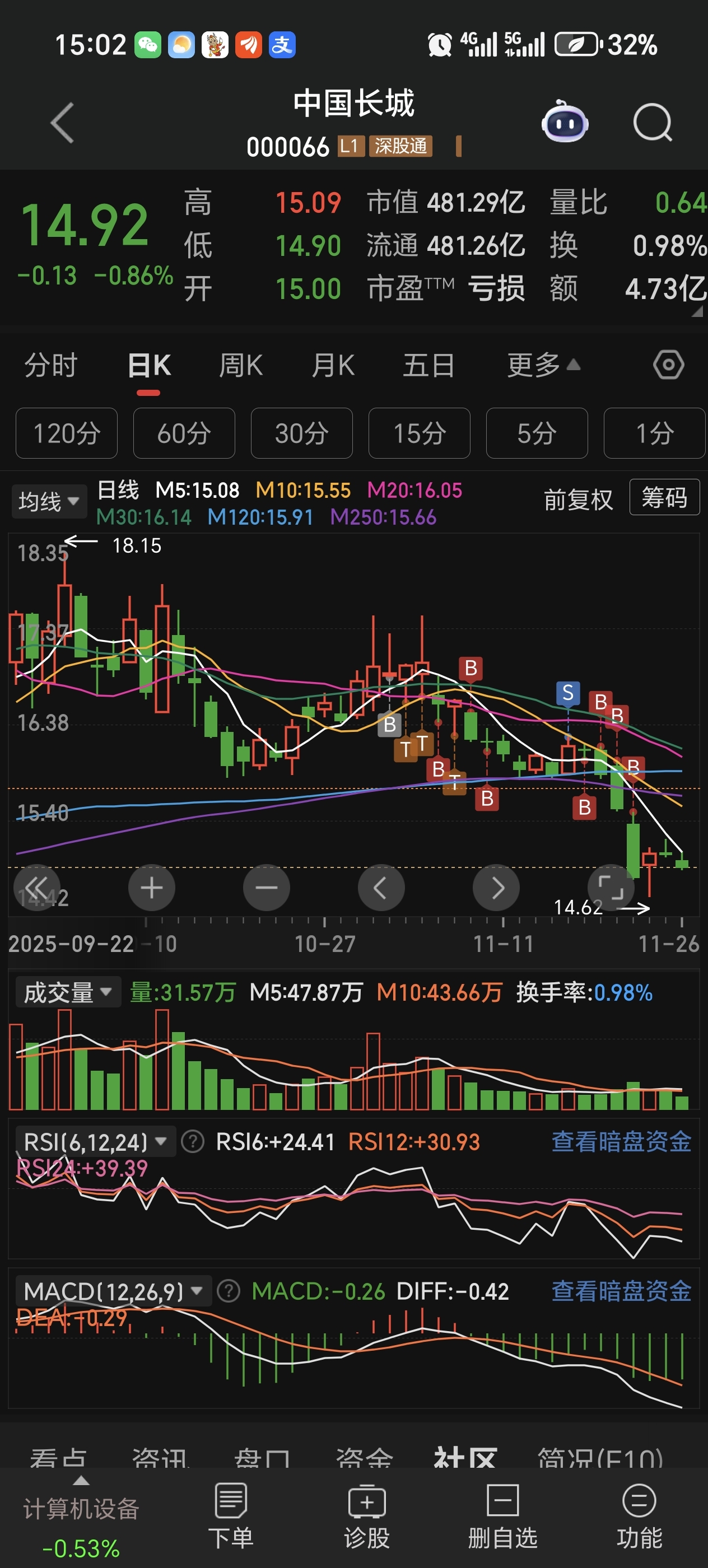The height and width of the screenshot is (1568, 708).
Task: Toggle 前复权 price adjustment
Action: click(x=577, y=500)
